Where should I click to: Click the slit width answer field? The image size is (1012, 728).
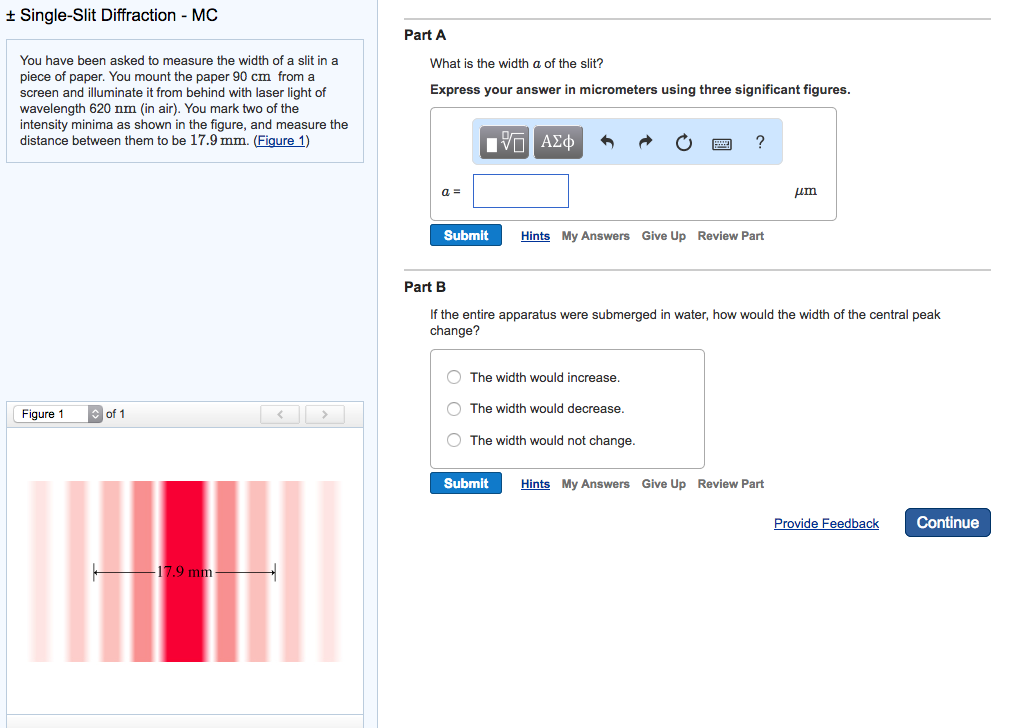pyautogui.click(x=520, y=191)
